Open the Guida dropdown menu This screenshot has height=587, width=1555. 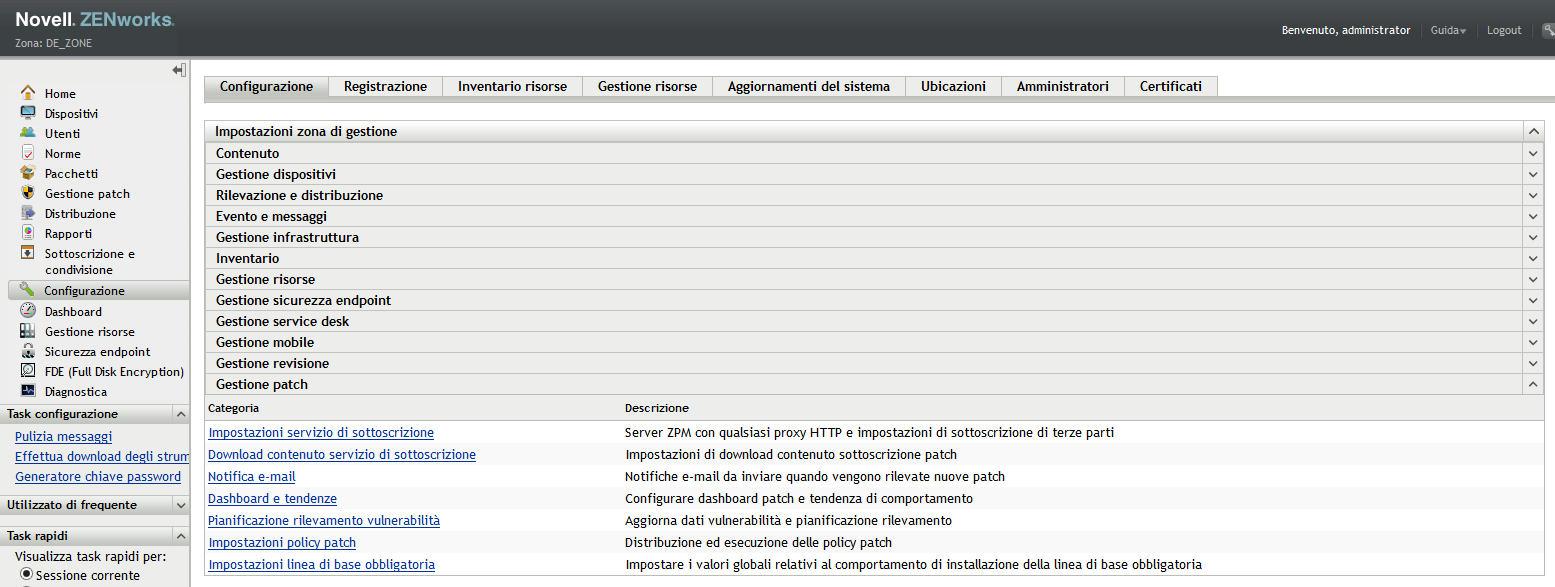point(1448,31)
